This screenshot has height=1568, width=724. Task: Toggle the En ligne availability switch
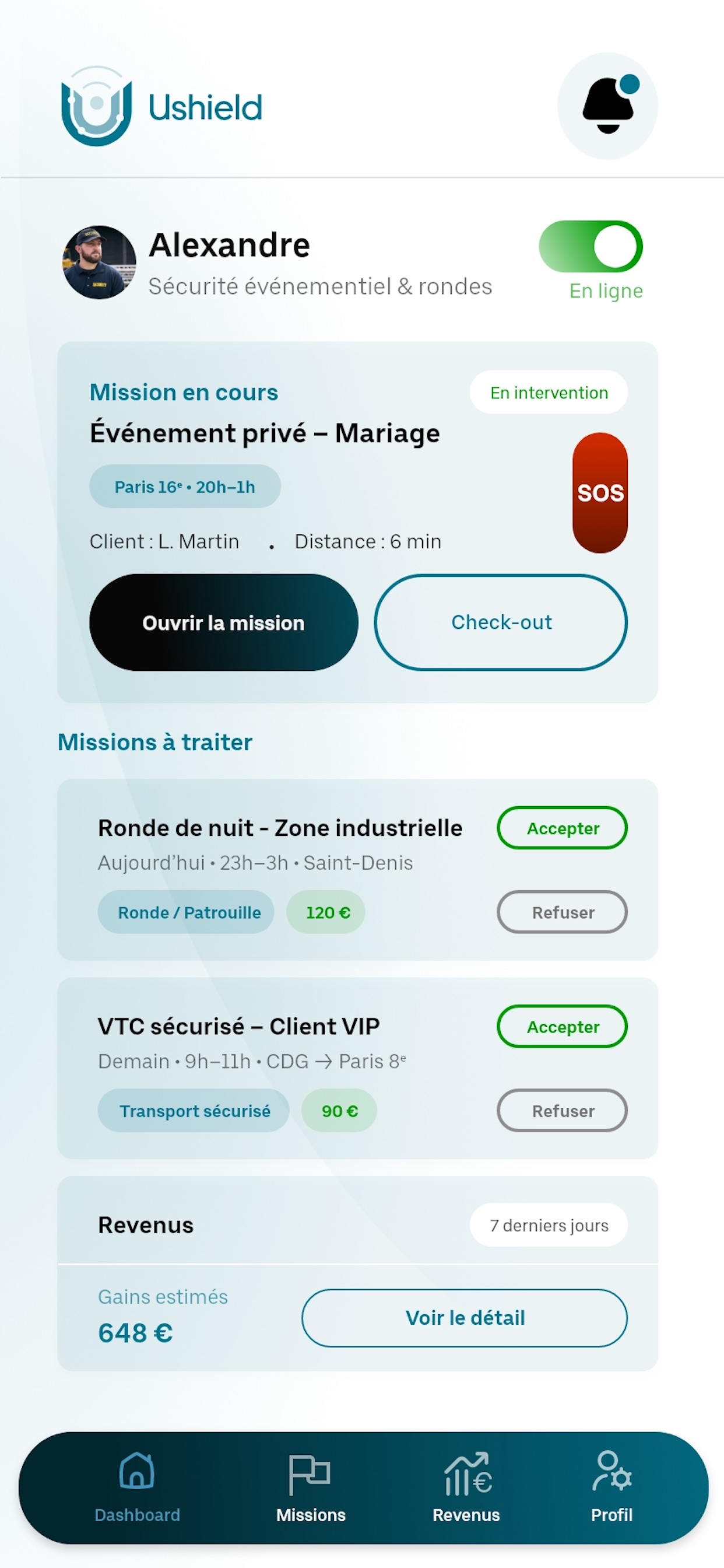(590, 247)
